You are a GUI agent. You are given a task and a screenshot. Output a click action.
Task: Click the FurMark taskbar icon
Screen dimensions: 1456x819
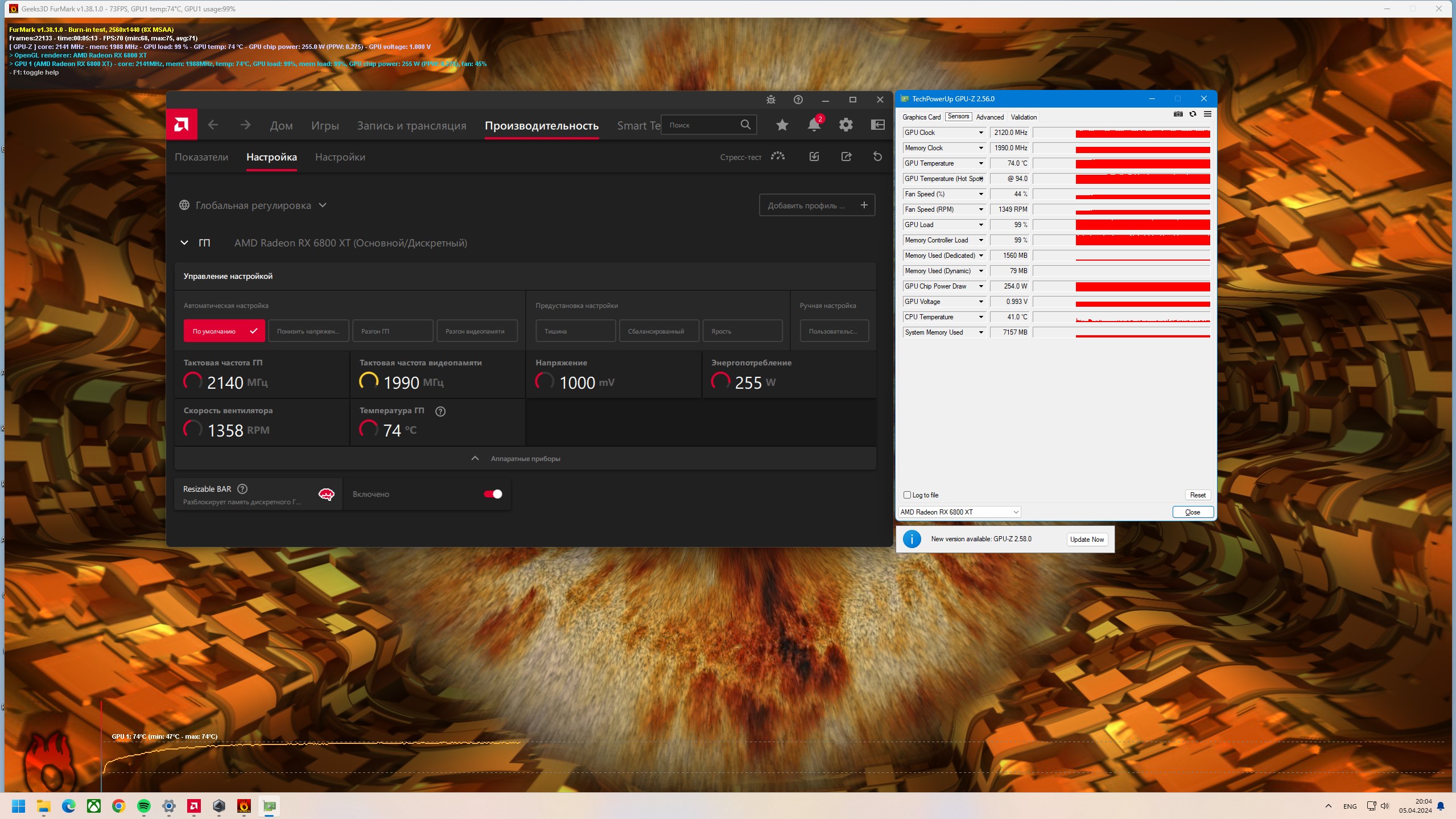click(244, 806)
